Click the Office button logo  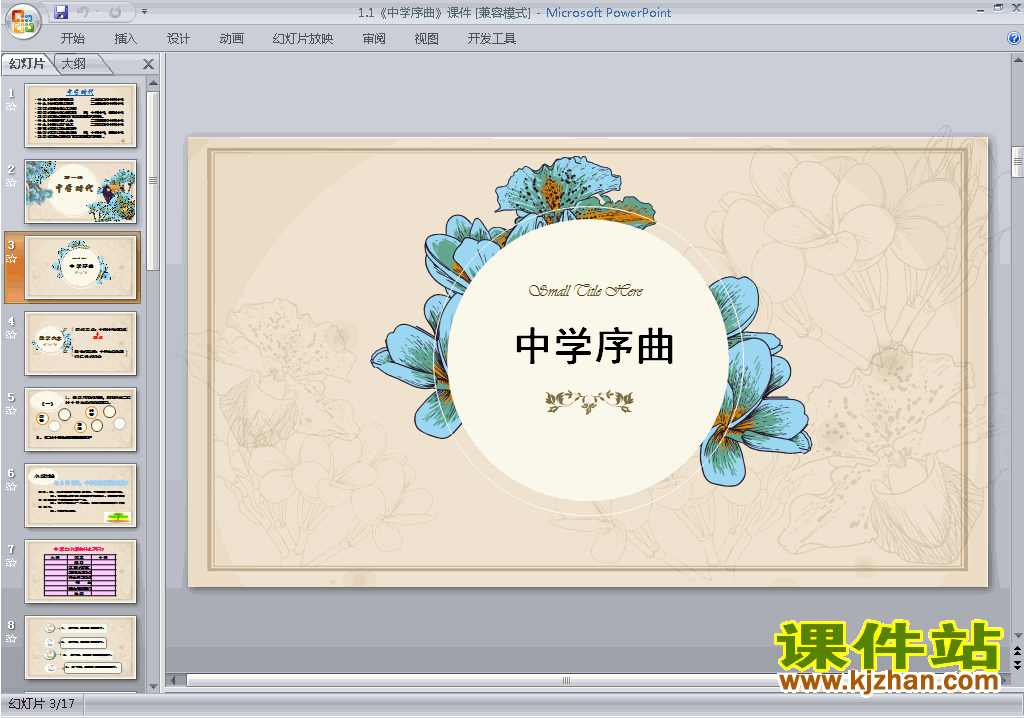(23, 22)
